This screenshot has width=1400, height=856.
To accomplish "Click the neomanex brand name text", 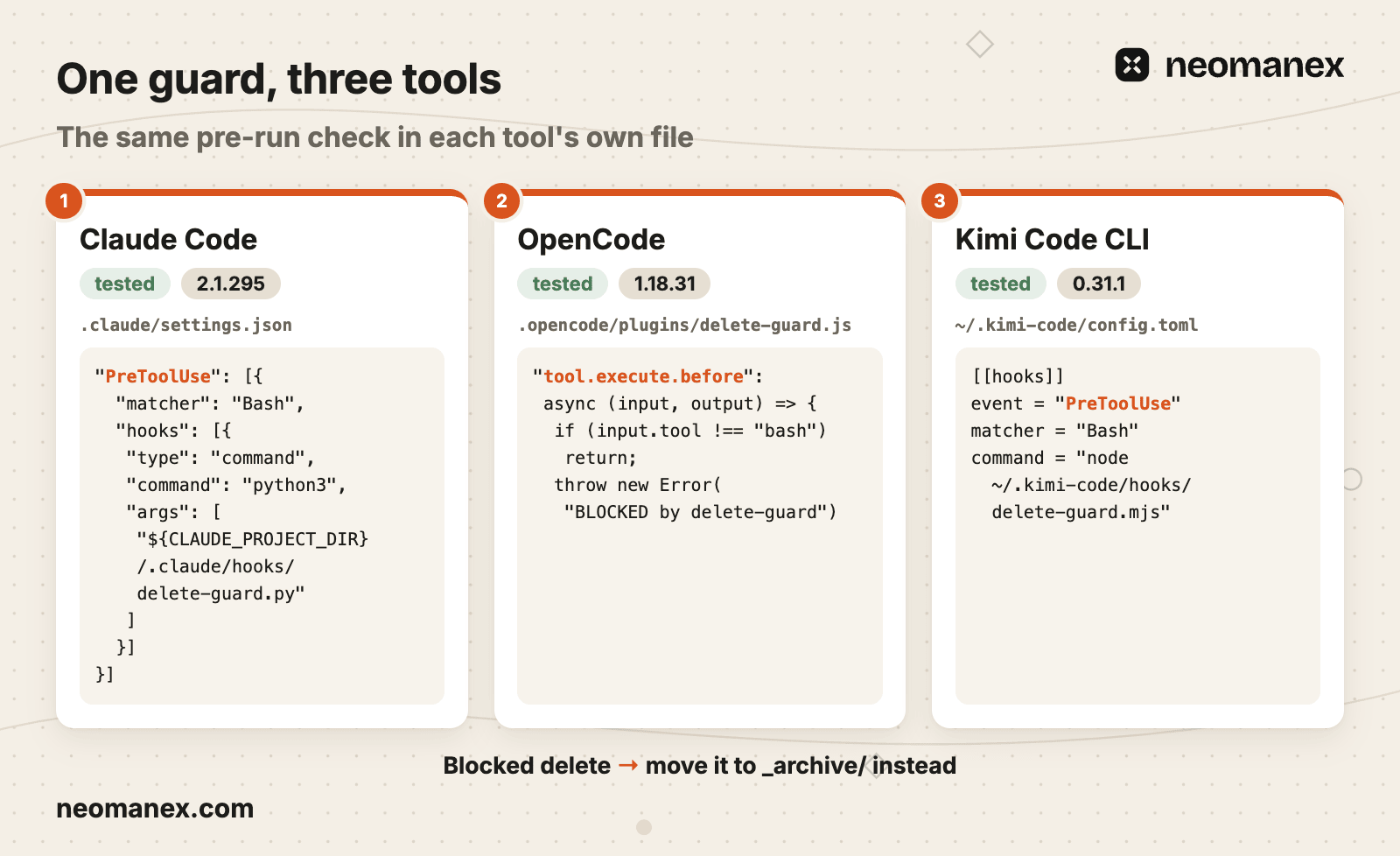I will pos(1254,65).
